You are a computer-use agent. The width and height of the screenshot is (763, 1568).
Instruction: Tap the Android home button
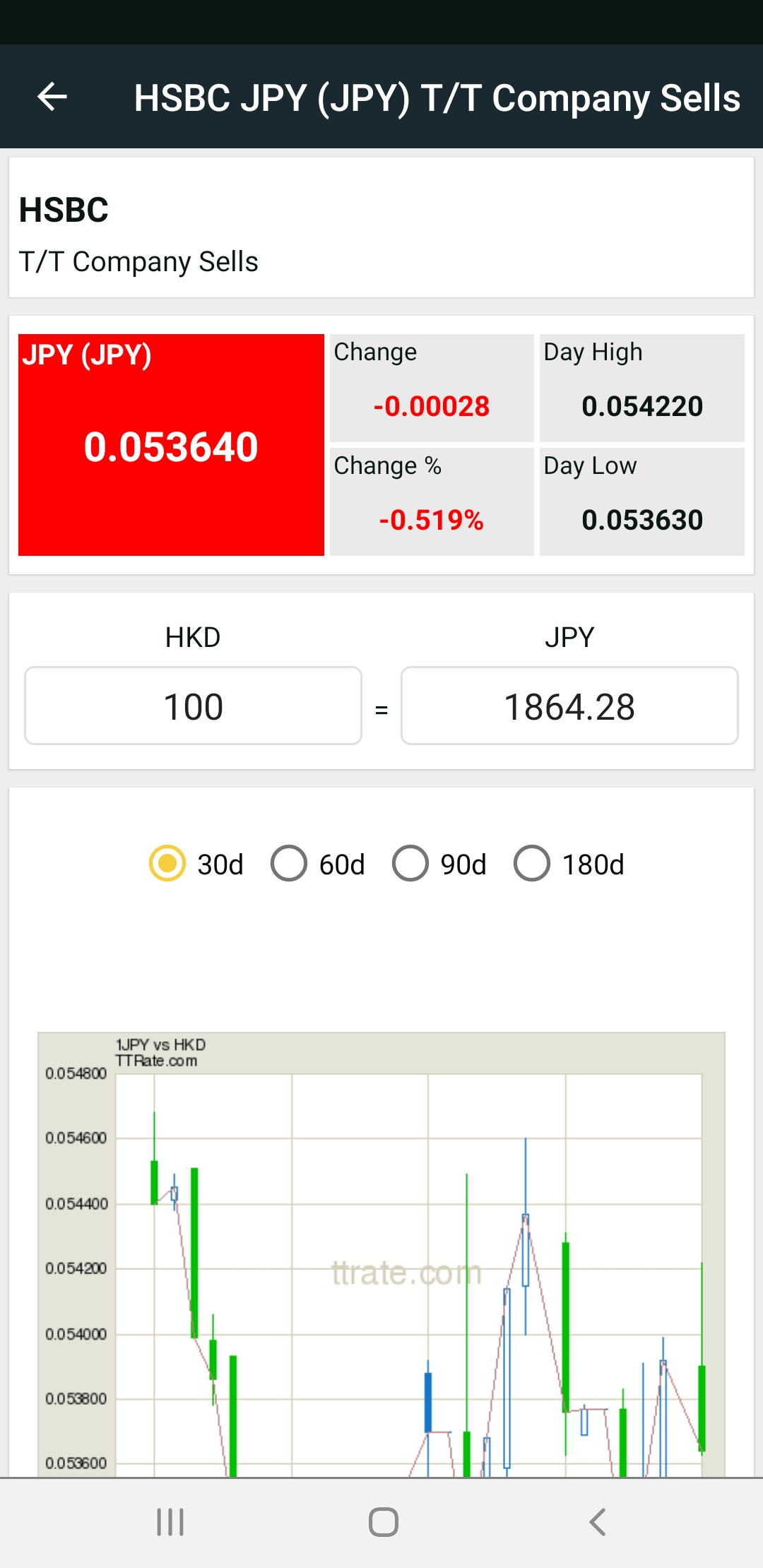point(384,1522)
